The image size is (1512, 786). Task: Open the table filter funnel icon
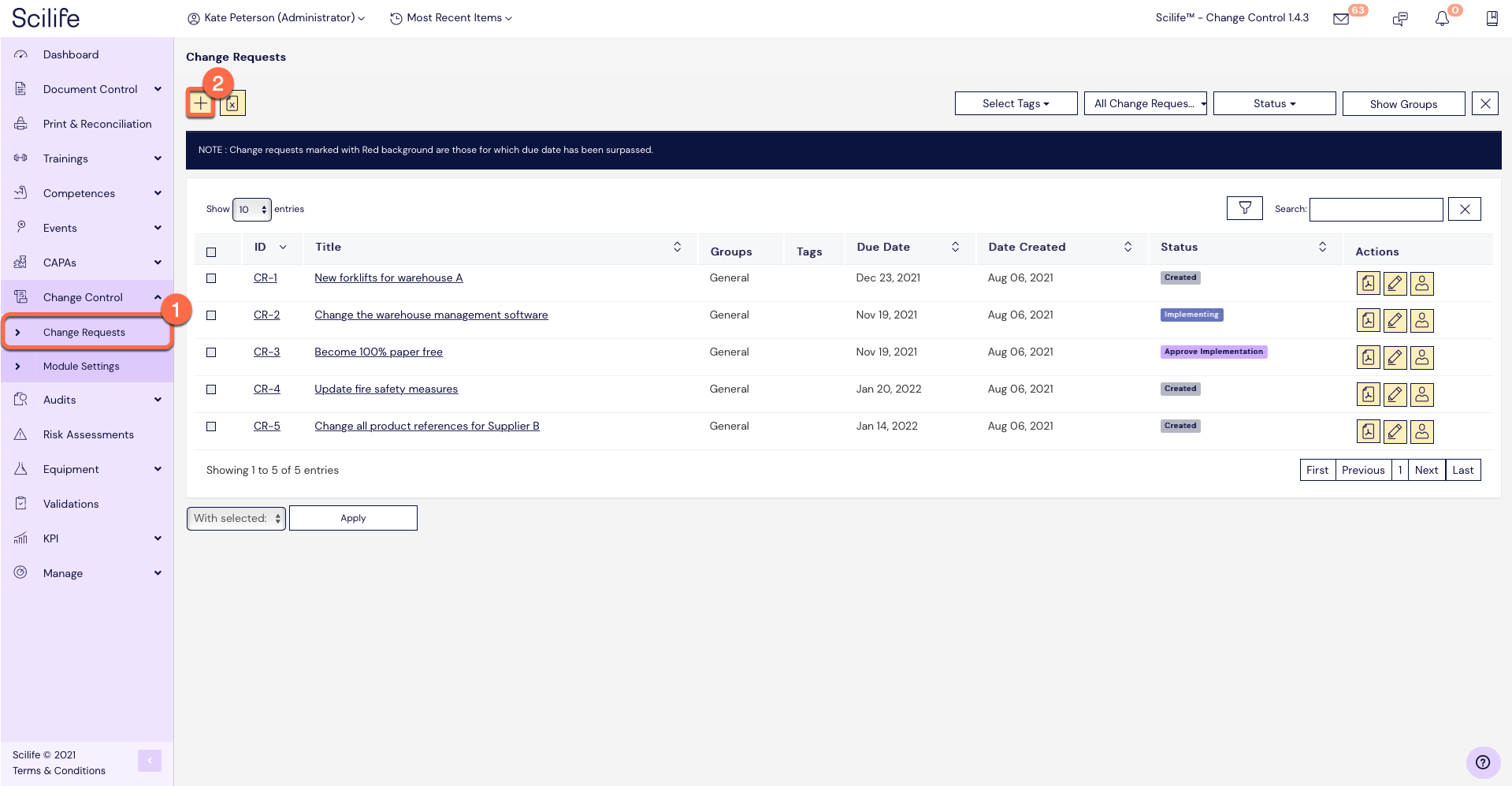point(1244,208)
